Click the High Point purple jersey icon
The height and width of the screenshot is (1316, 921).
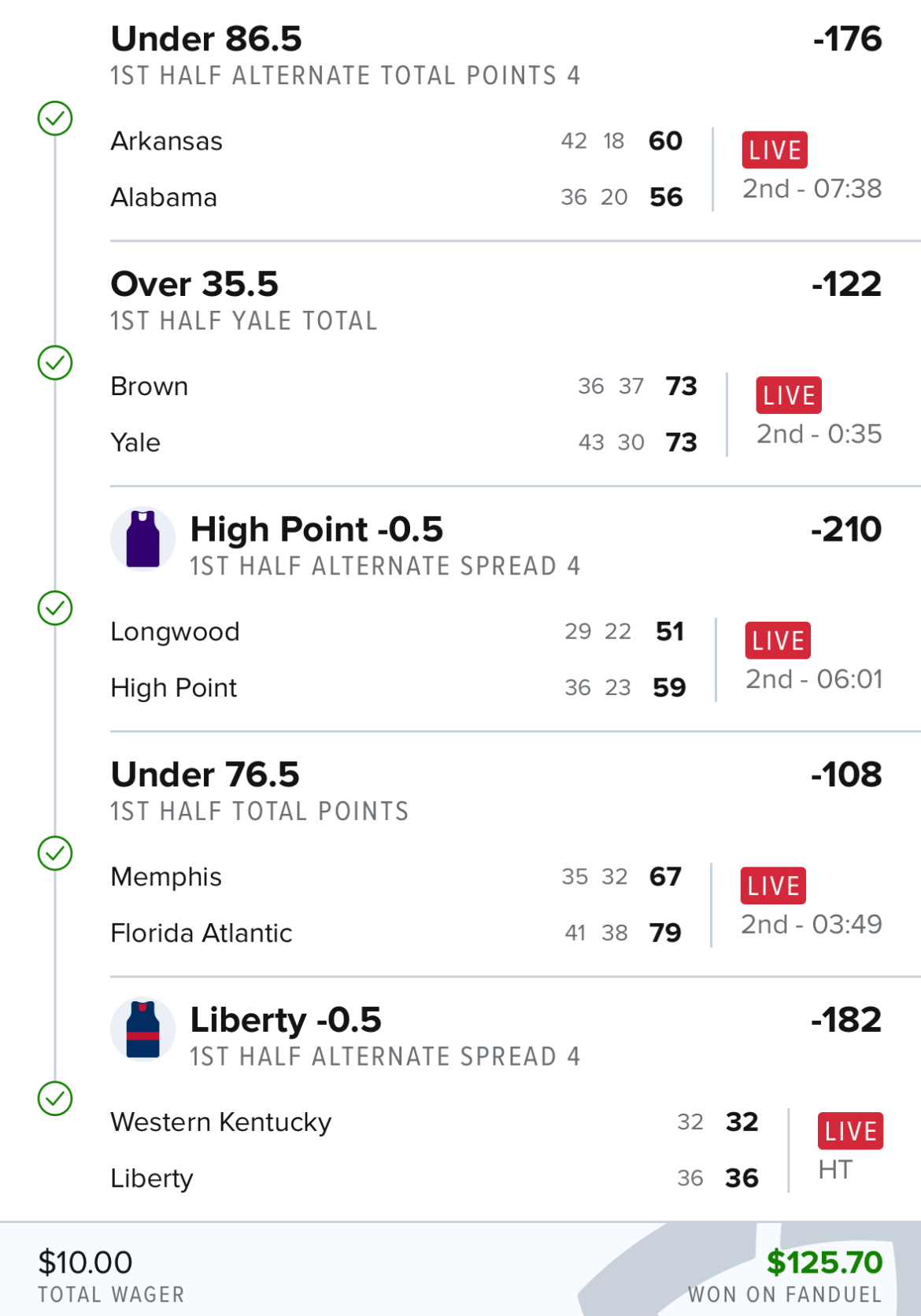(142, 539)
